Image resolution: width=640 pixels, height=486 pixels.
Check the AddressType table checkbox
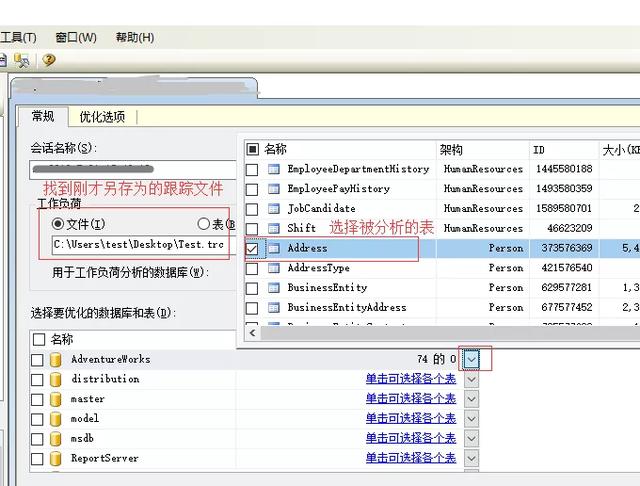pyautogui.click(x=252, y=269)
